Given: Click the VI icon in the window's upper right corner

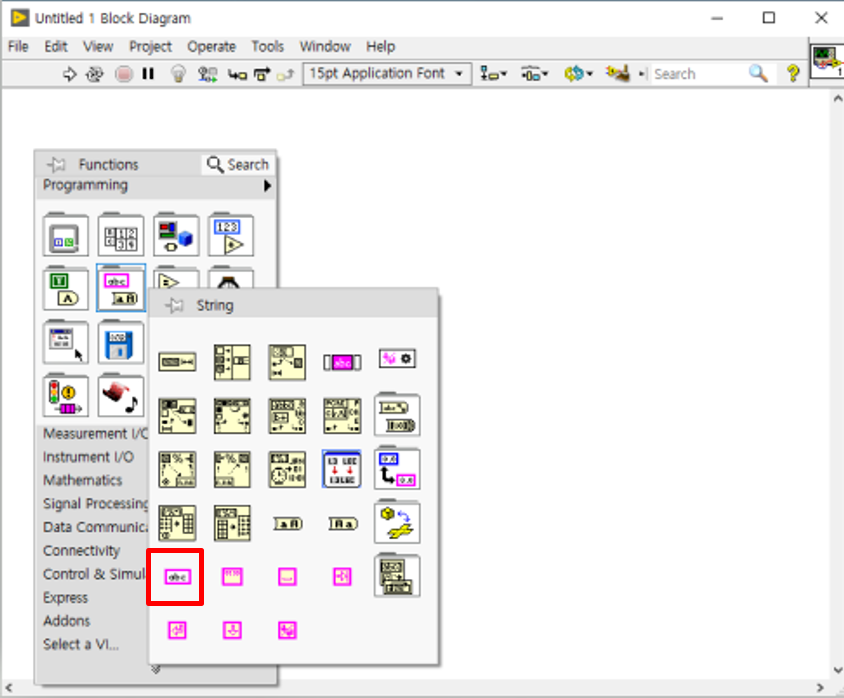Looking at the screenshot, I should pos(828,59).
